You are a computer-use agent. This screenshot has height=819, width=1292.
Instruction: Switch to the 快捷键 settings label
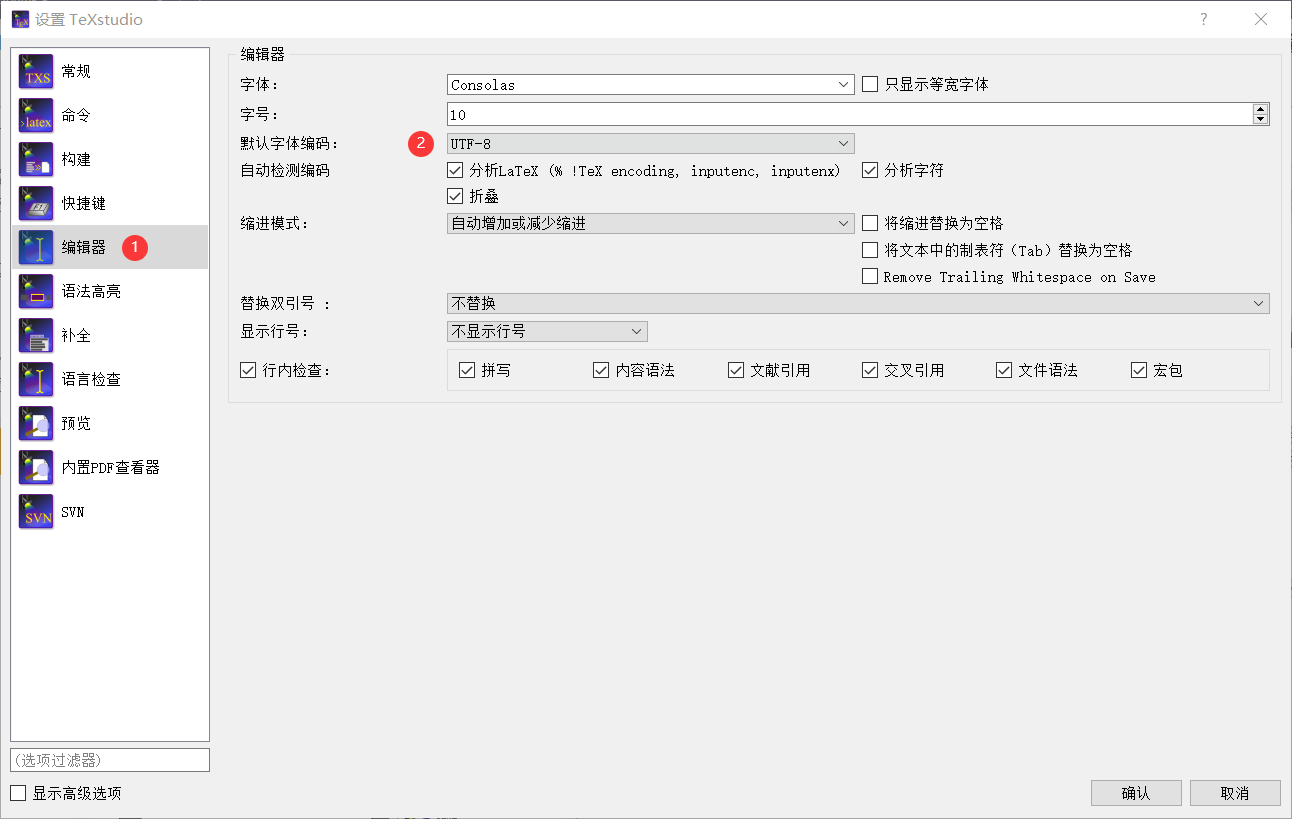(84, 204)
